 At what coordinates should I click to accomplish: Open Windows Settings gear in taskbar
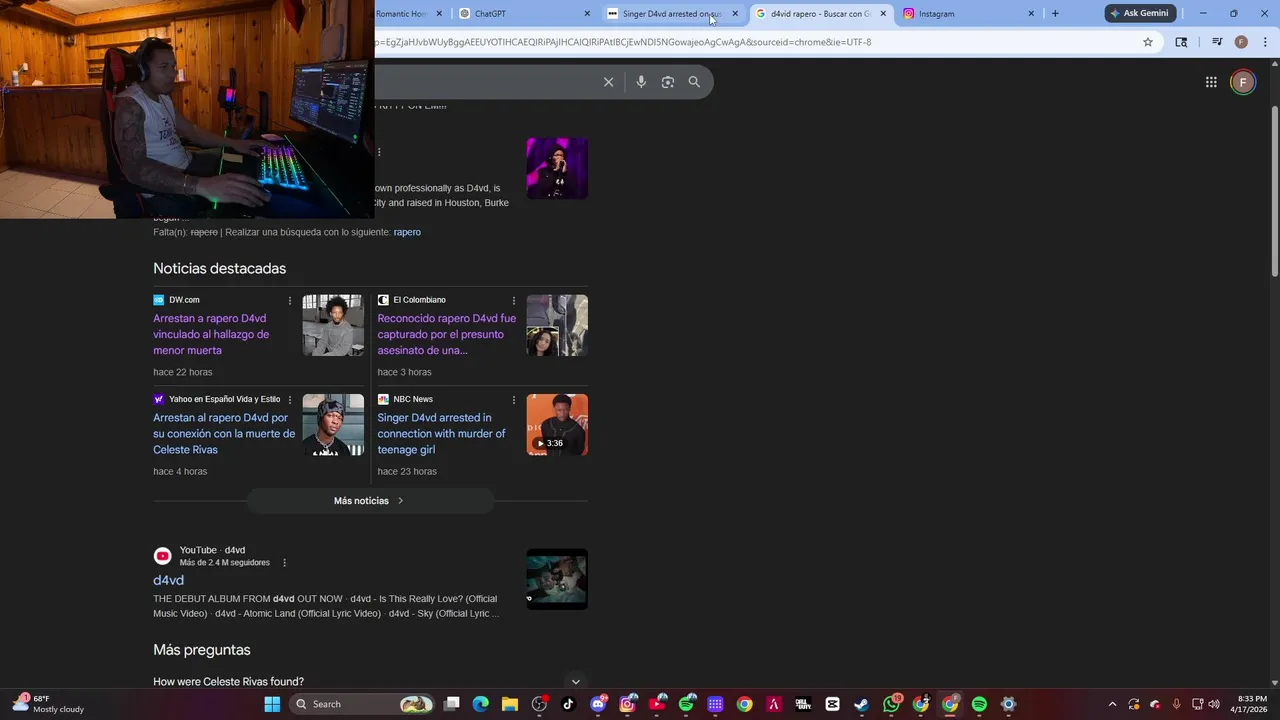(x=1009, y=704)
